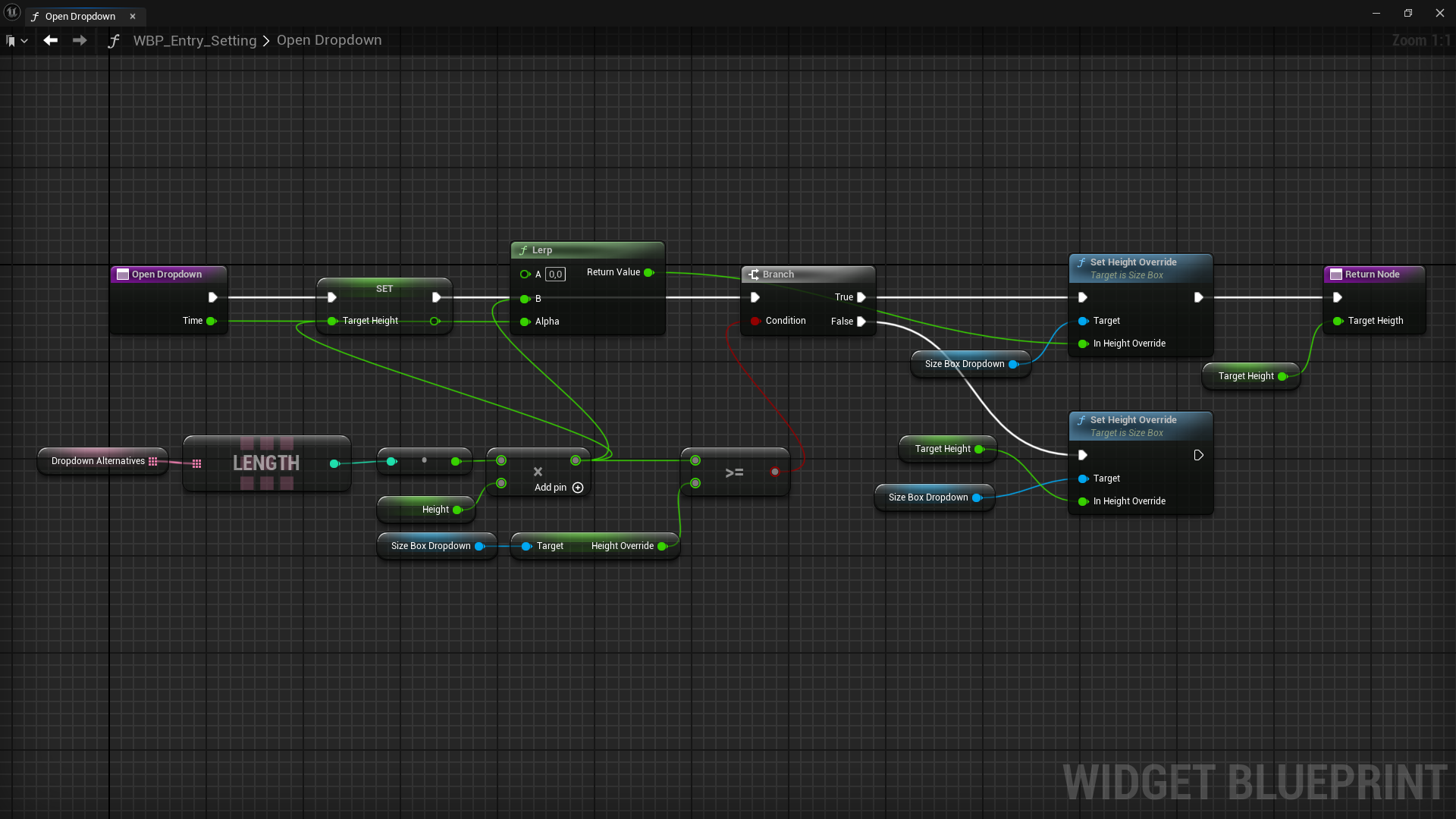Screen dimensions: 1456x819
Task: Close the Open Dropdown tab
Action: tap(133, 16)
